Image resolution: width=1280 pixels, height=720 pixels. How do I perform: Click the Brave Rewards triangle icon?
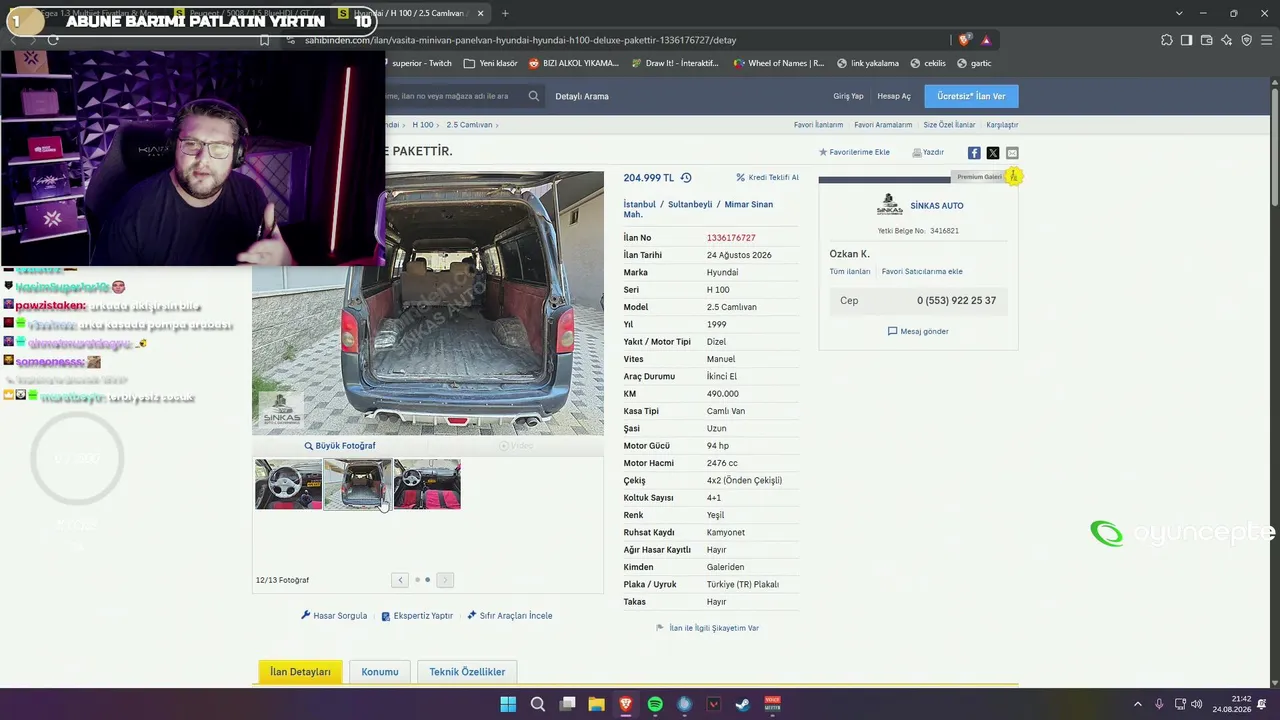coord(986,40)
